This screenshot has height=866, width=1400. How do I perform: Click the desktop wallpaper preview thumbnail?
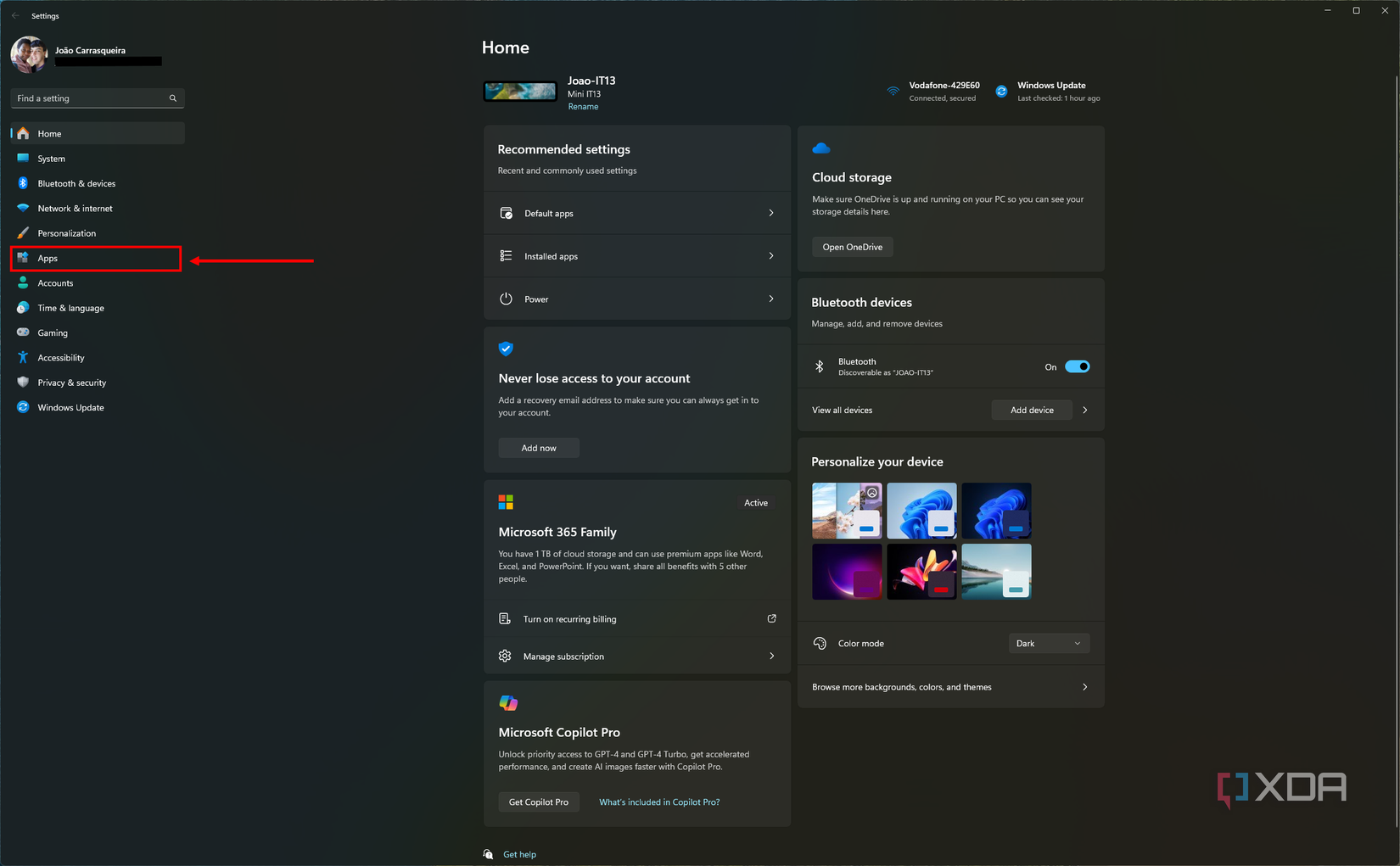pos(520,91)
